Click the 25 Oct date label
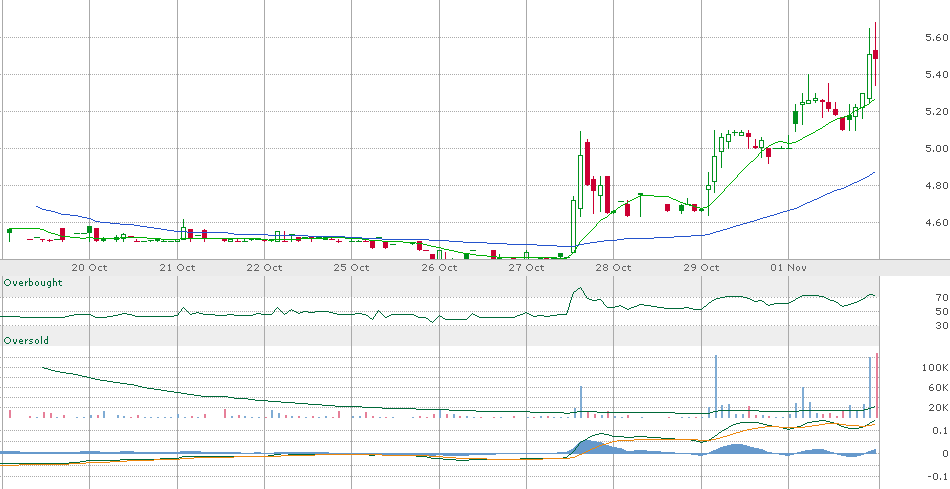Viewport: 950px width, 489px height. (x=352, y=267)
